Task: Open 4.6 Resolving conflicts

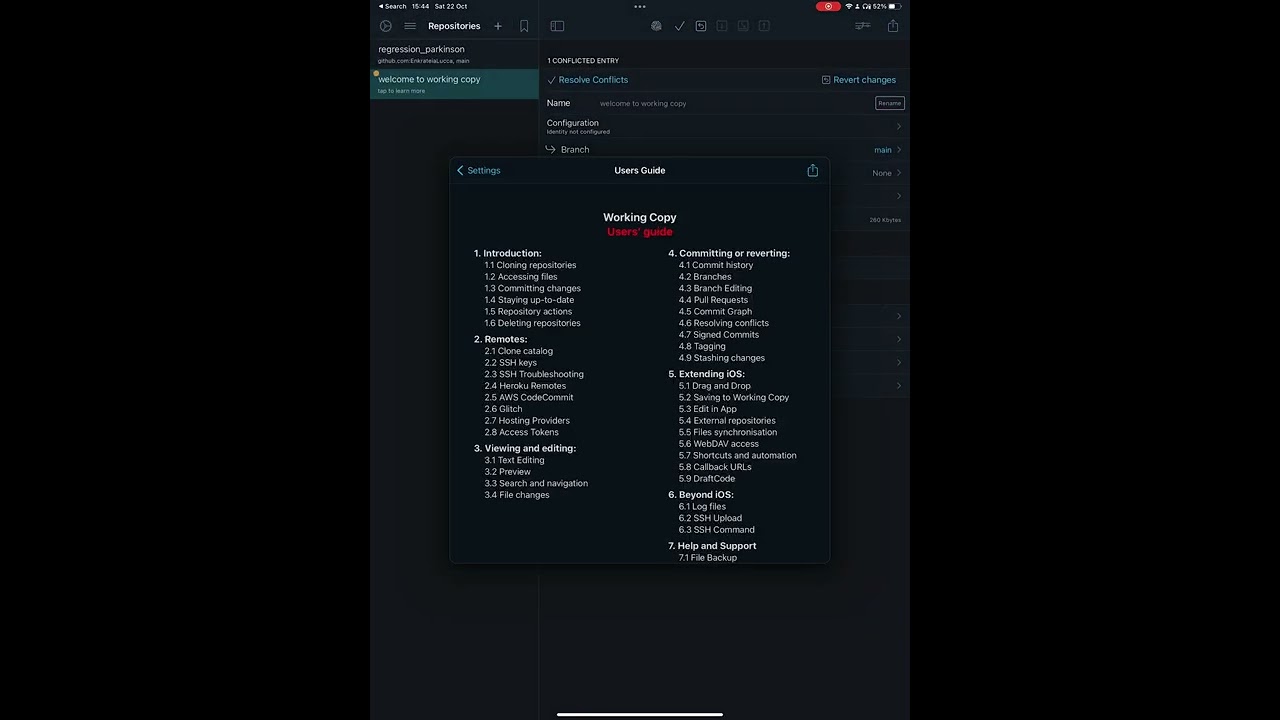Action: [724, 323]
